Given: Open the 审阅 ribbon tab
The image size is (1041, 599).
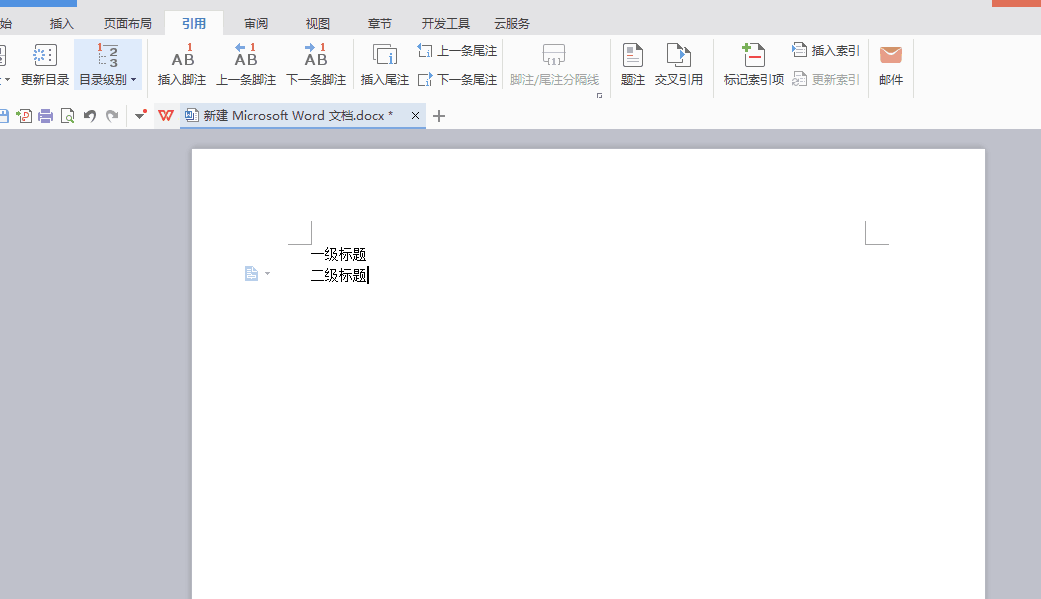Looking at the screenshot, I should [256, 24].
